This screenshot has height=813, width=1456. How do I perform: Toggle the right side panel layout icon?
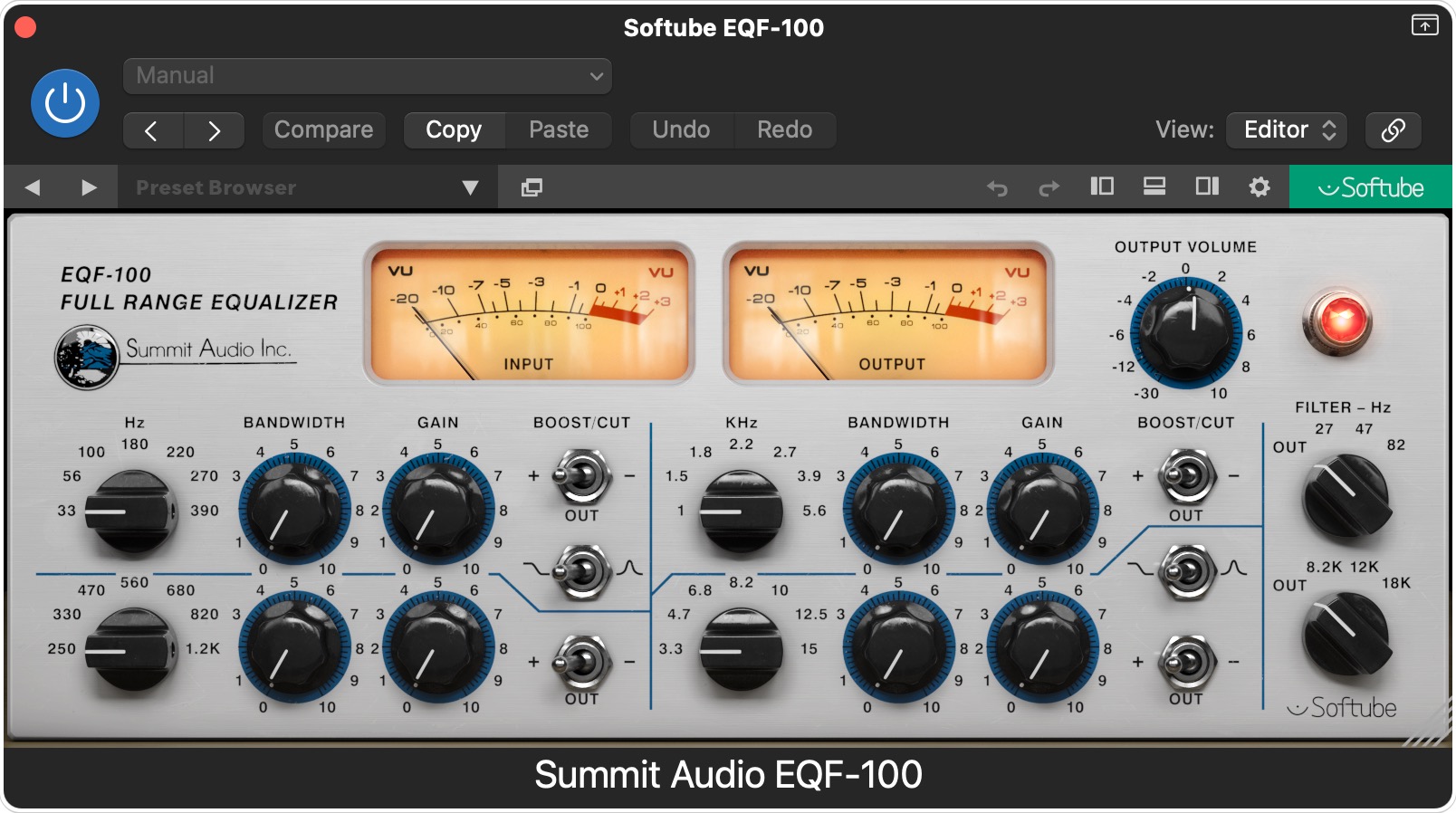click(x=1207, y=187)
